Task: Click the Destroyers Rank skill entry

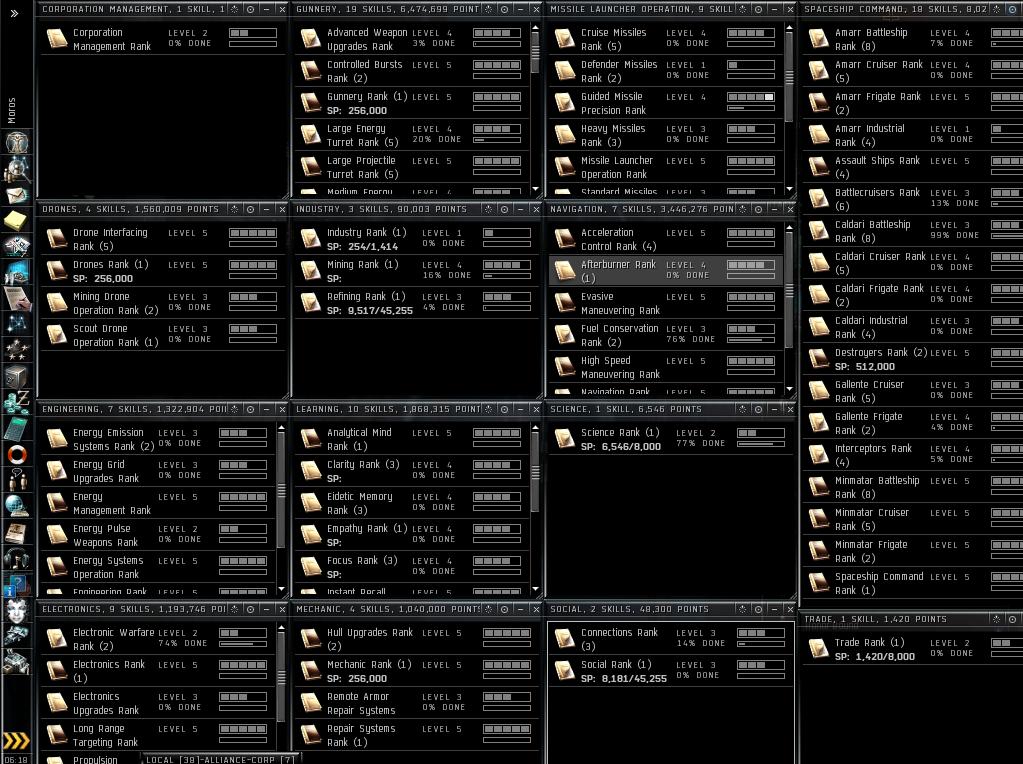Action: pos(912,359)
